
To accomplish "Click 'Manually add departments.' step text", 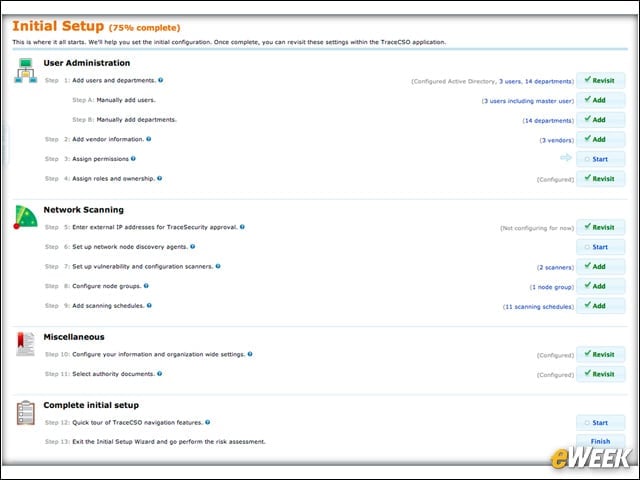I will (x=136, y=120).
